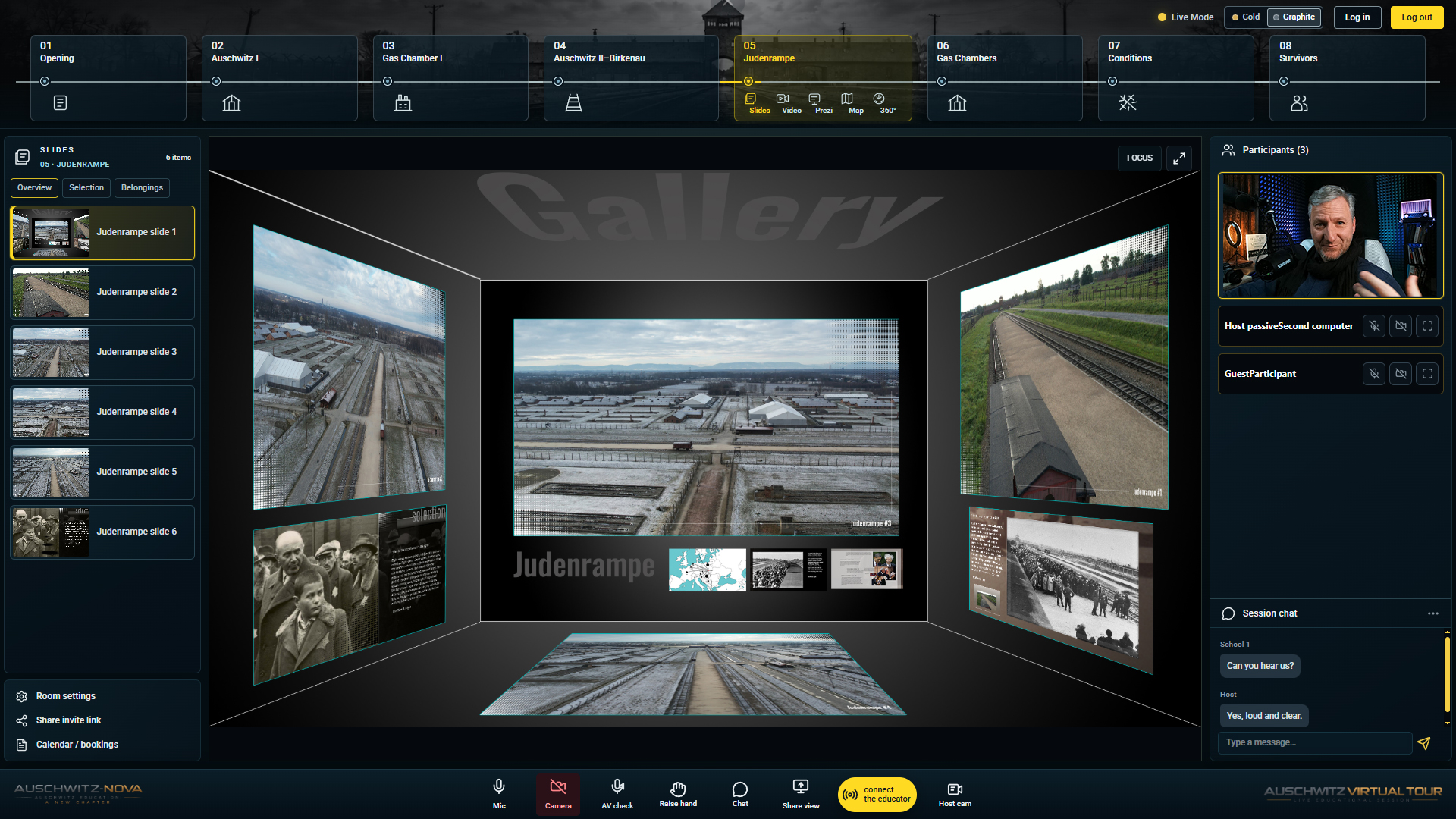This screenshot has width=1456, height=819.
Task: Open Share invite link
Action: [x=68, y=720]
